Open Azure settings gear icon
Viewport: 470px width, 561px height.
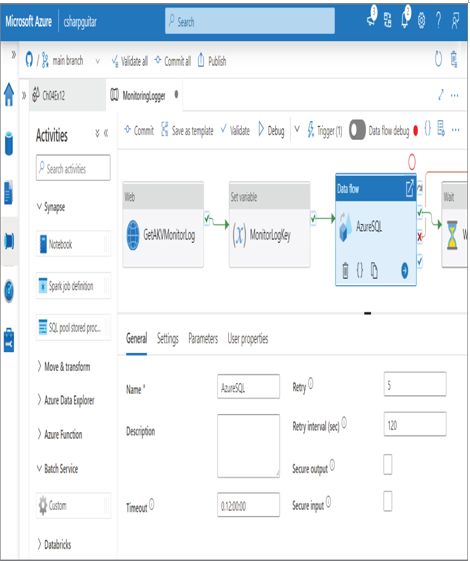(421, 20)
